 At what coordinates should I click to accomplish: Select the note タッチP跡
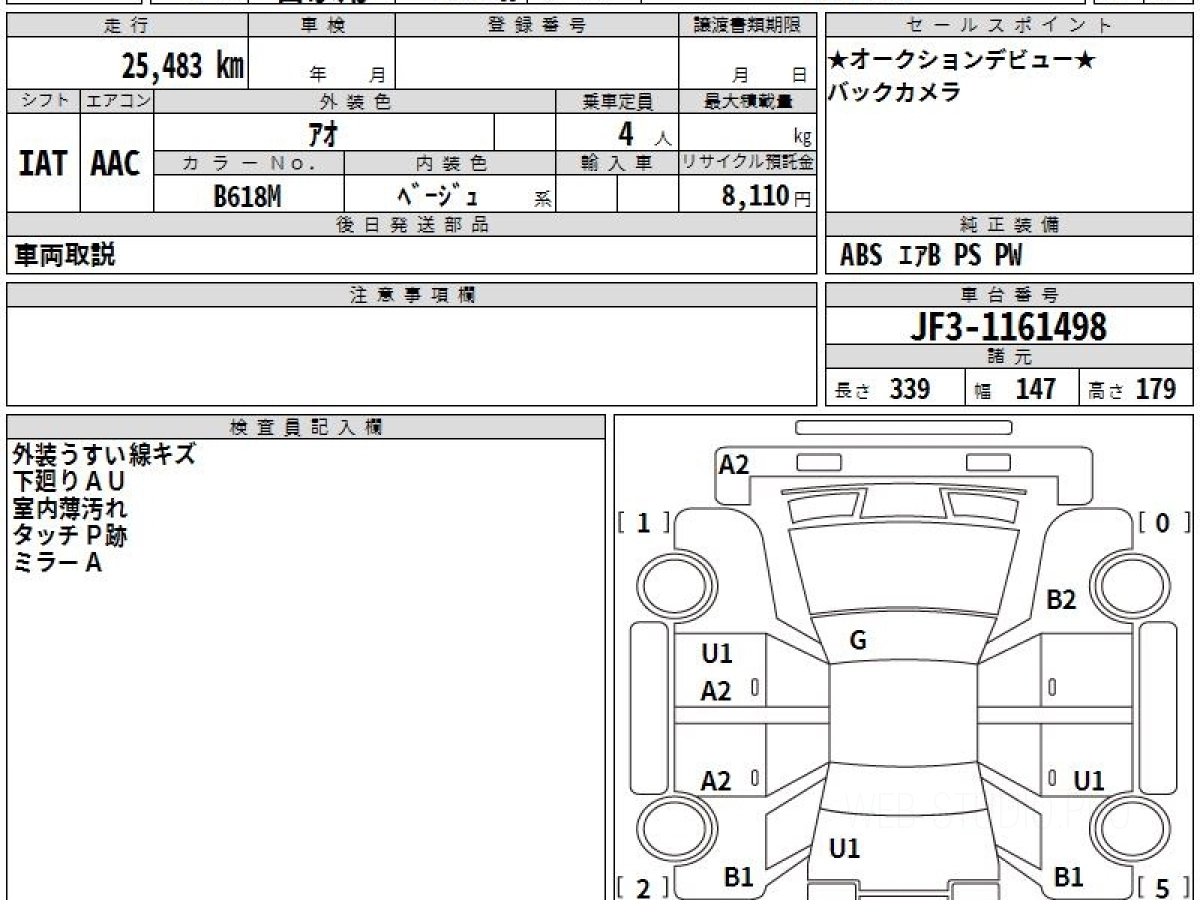pos(70,536)
